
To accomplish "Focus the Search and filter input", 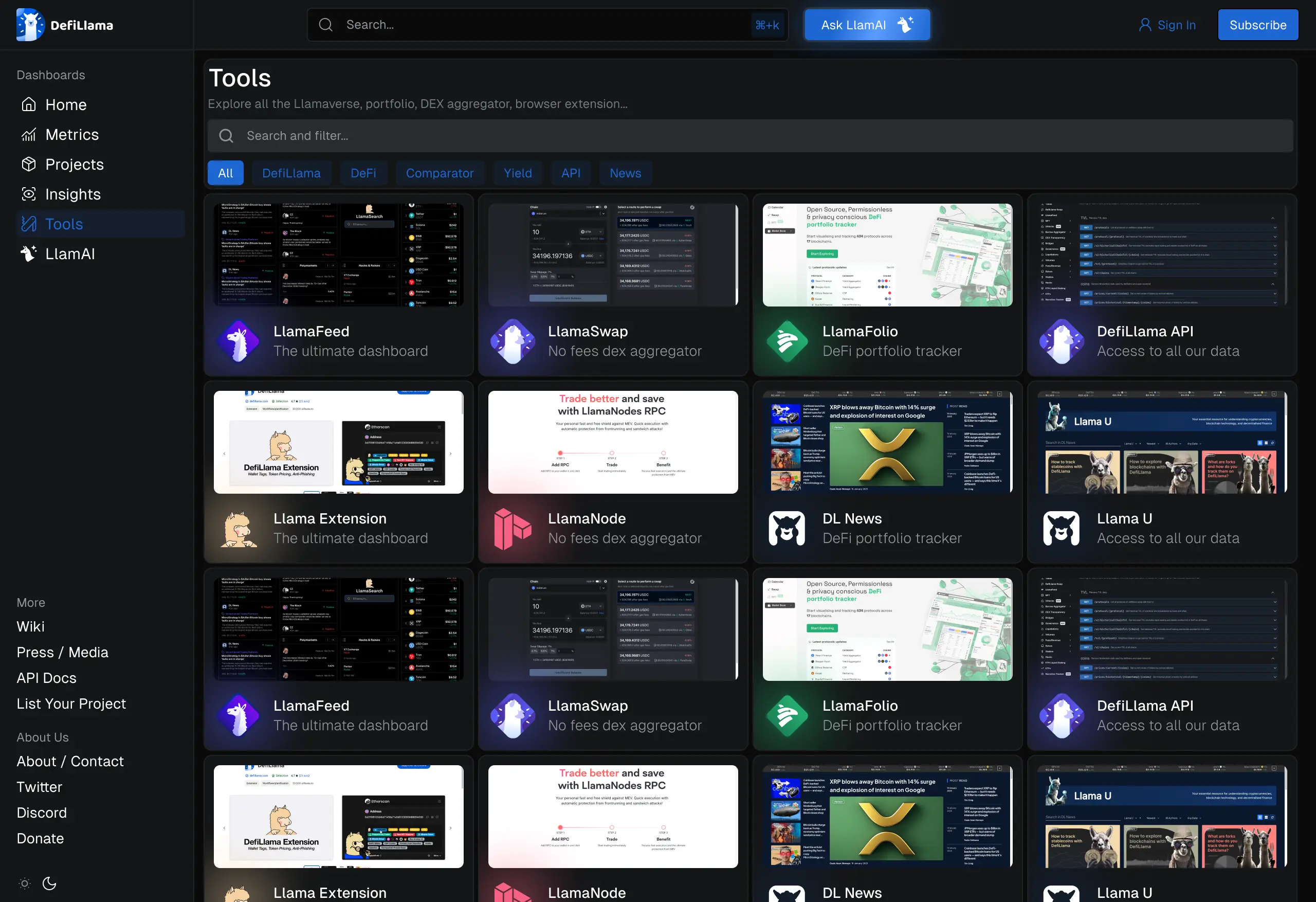I will (751, 135).
